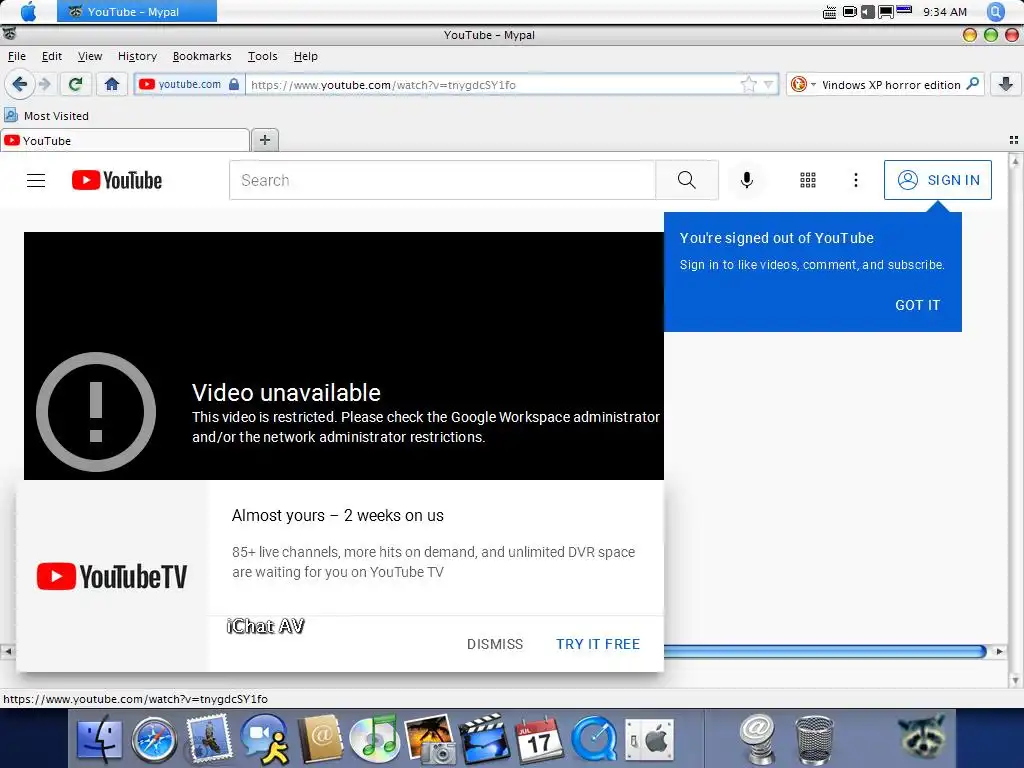The width and height of the screenshot is (1024, 768).
Task: Open the Edit menu
Action: point(52,56)
